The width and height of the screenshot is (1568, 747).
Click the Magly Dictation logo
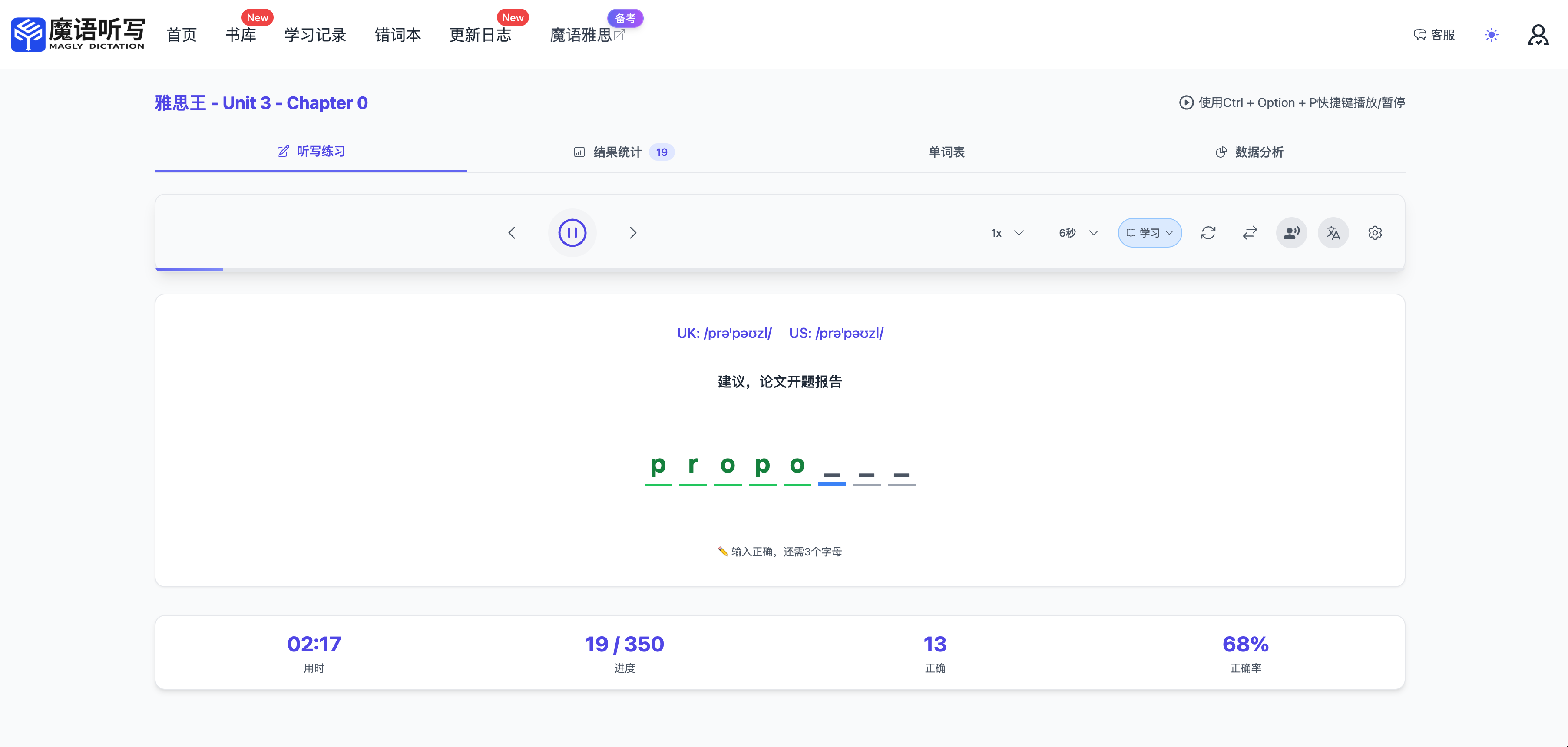click(78, 34)
